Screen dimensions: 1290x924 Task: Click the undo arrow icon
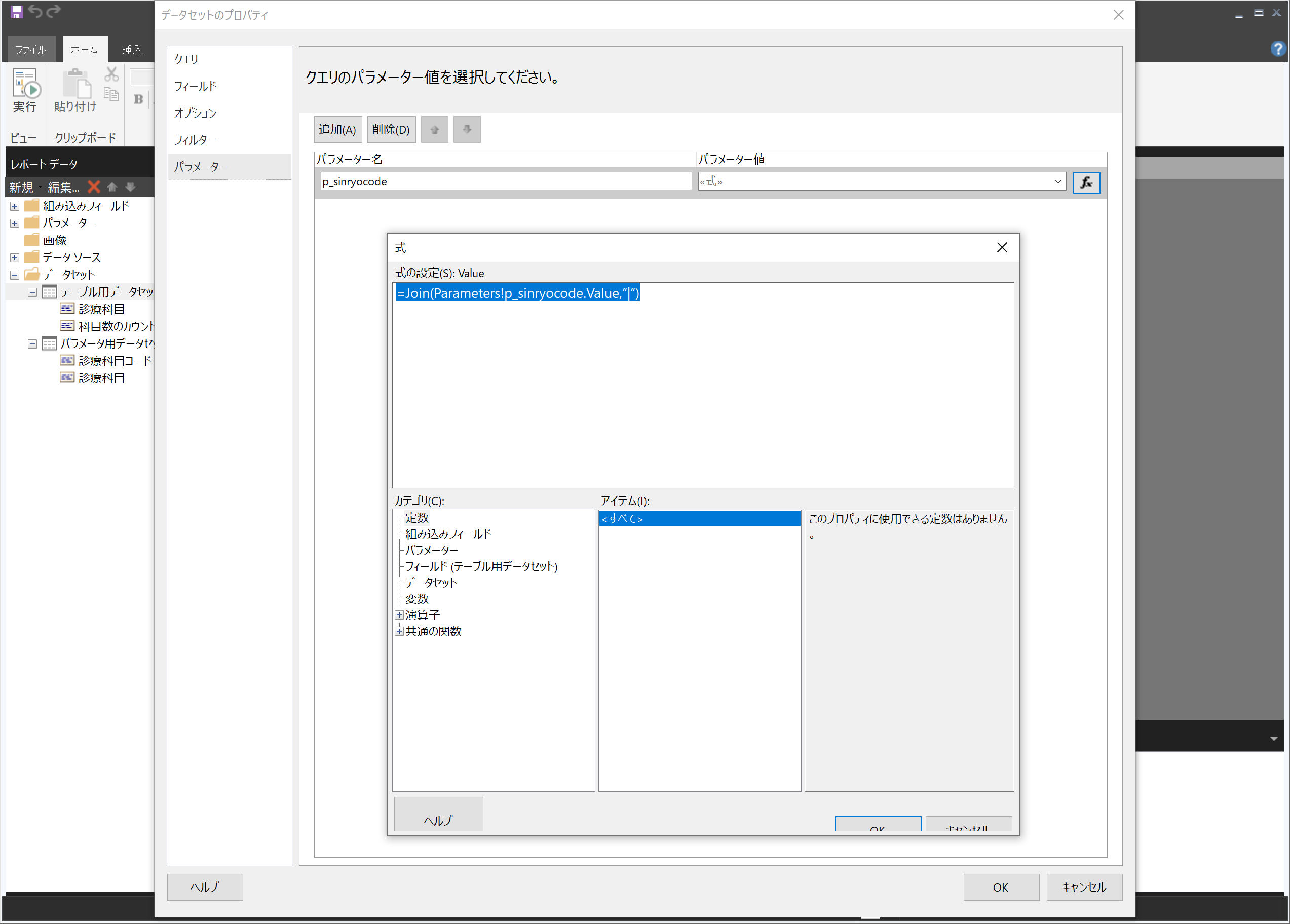[x=35, y=11]
